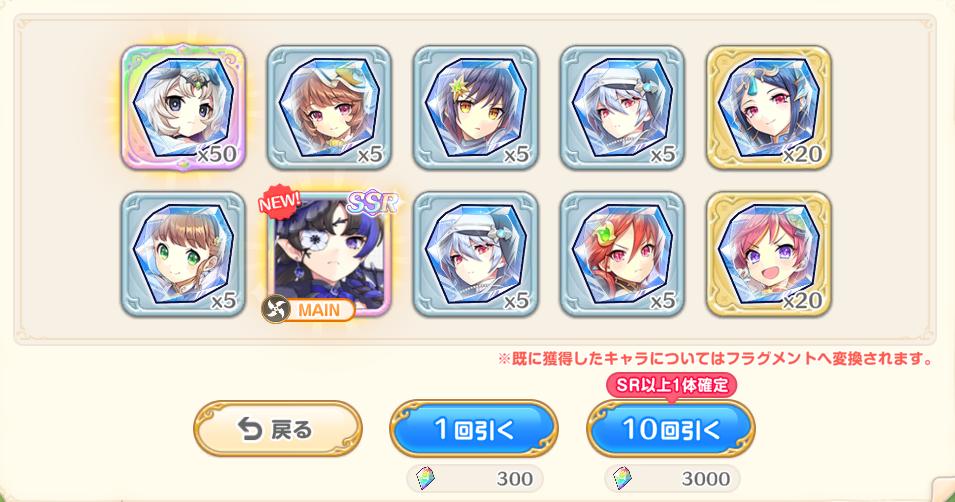Click the red-haired character with green gem

tap(622, 253)
